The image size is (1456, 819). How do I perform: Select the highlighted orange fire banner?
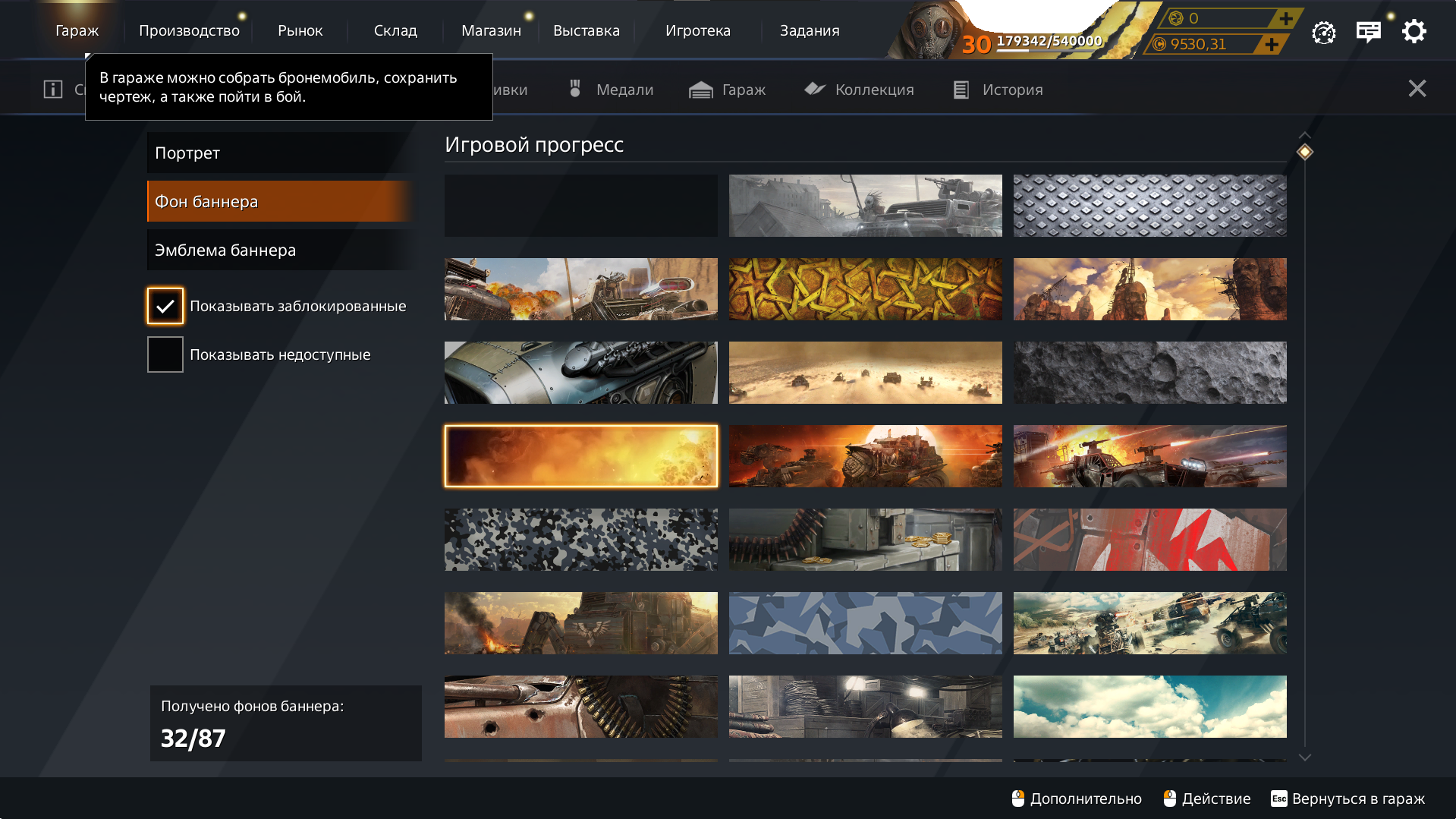click(x=581, y=456)
